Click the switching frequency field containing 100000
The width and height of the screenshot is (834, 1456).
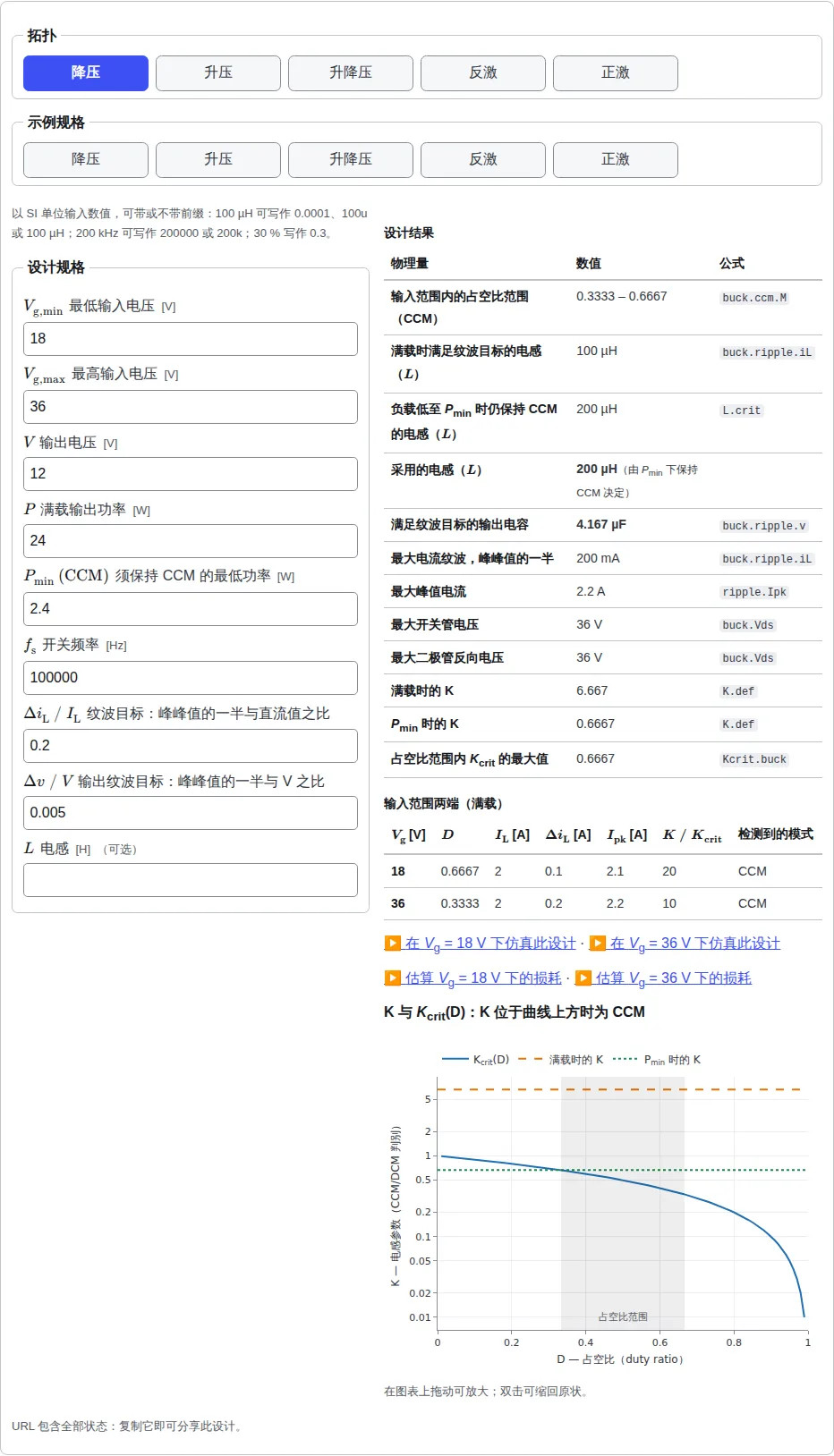[191, 678]
